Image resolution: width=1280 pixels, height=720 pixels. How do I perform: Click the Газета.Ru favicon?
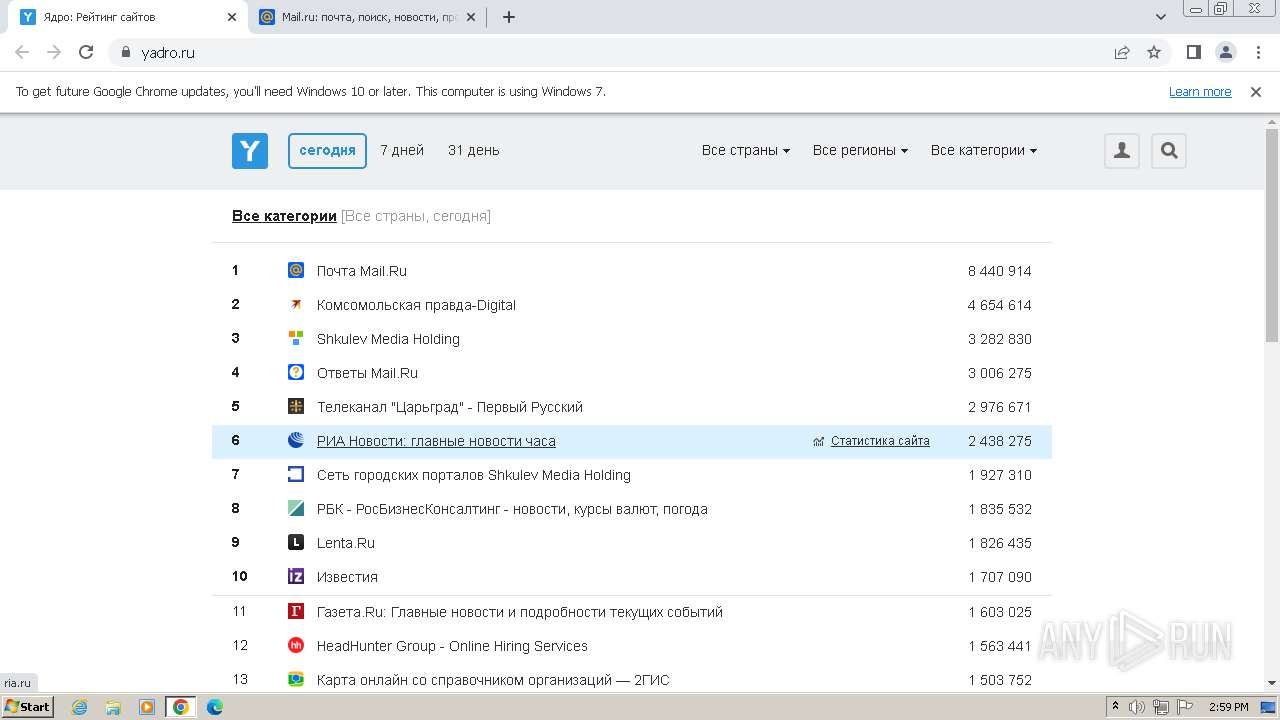click(x=296, y=611)
